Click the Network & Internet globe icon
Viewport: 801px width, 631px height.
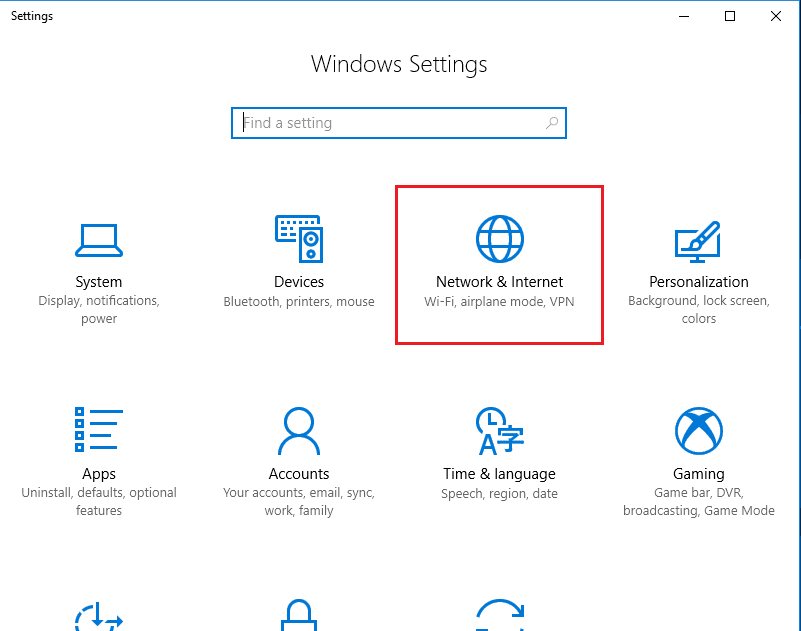point(499,240)
